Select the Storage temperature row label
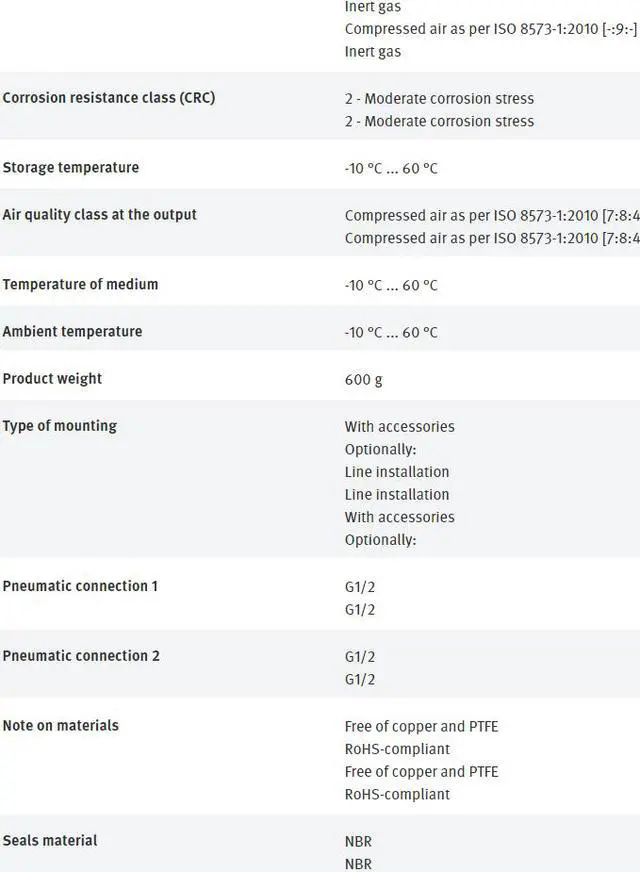The width and height of the screenshot is (640, 872). click(70, 168)
